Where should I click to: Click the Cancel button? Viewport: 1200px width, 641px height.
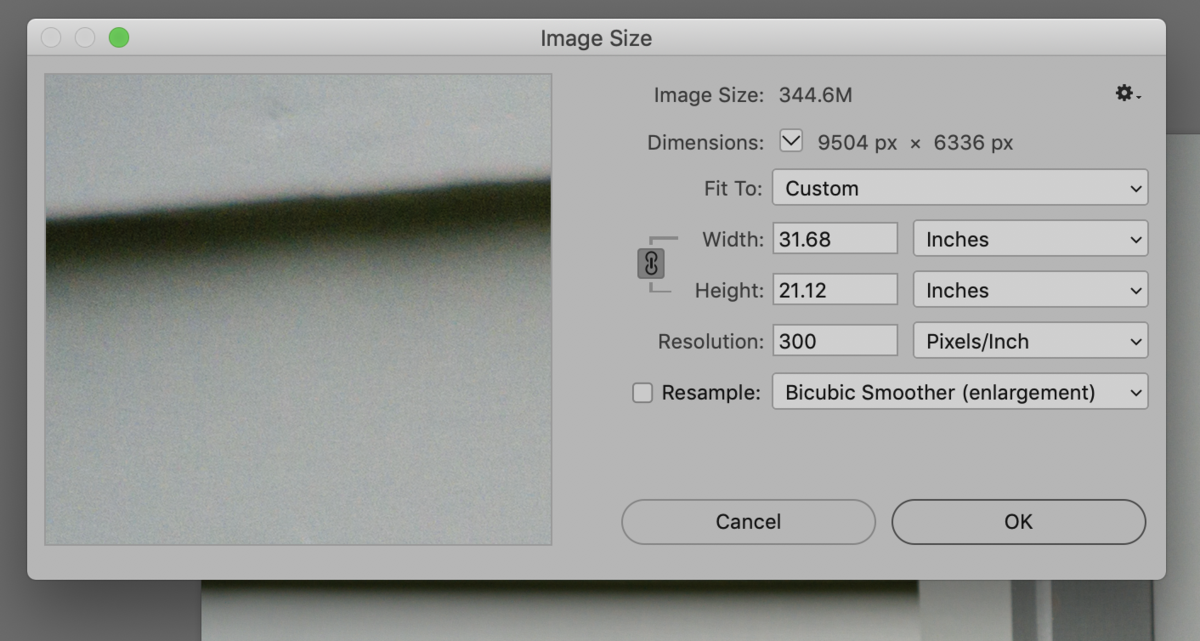click(748, 522)
